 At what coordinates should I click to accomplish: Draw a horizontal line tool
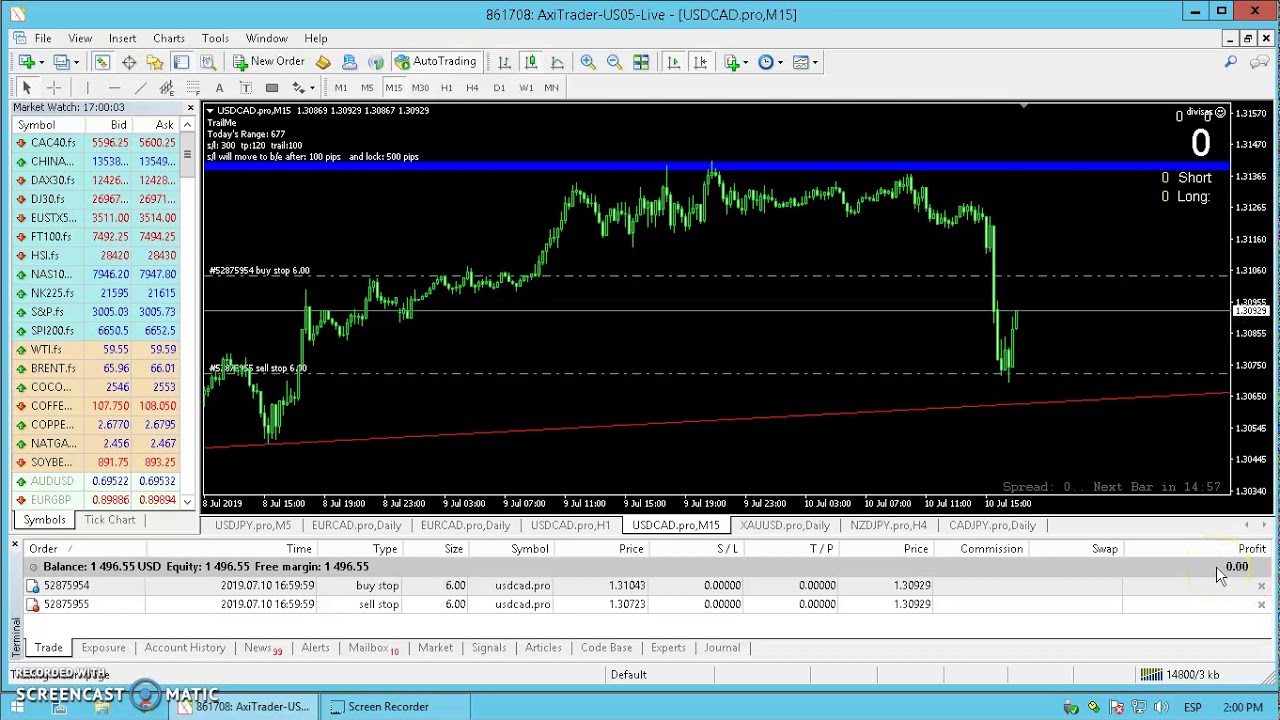click(114, 88)
